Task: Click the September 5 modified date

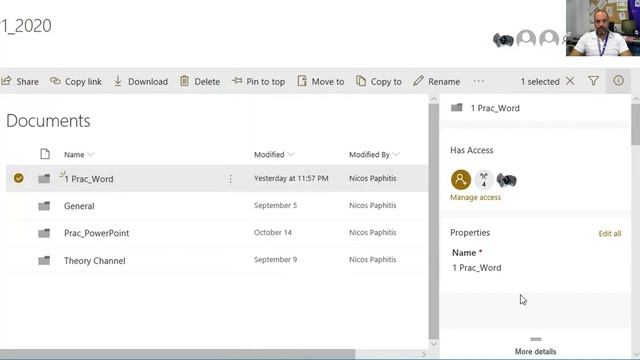Action: tap(276, 205)
